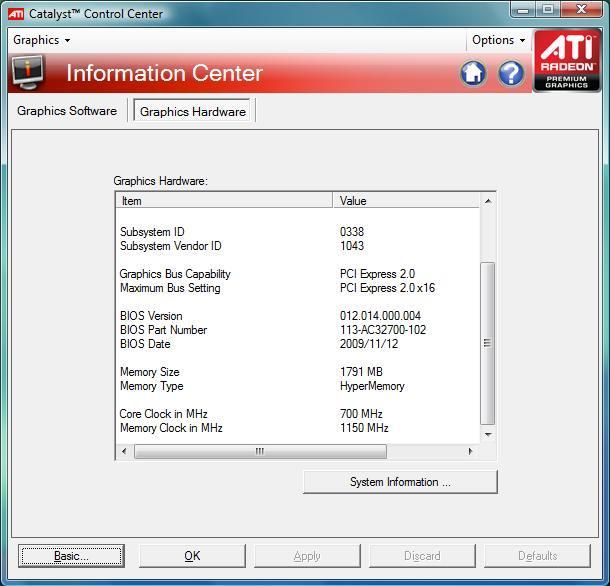Screen dimensions: 610x586
Task: Click the 1150 MHz value
Action: pyautogui.click(x=364, y=428)
